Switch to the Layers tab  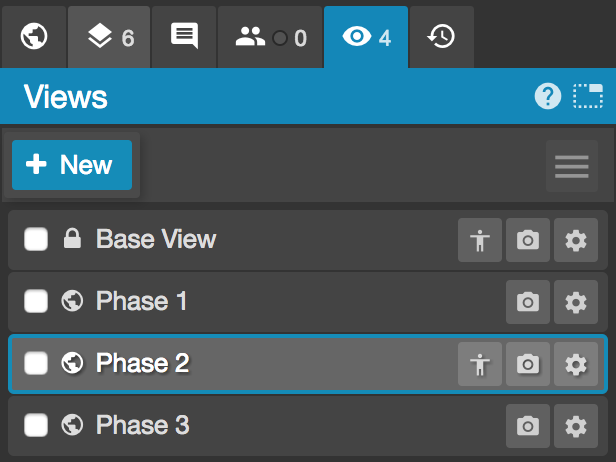[110, 37]
